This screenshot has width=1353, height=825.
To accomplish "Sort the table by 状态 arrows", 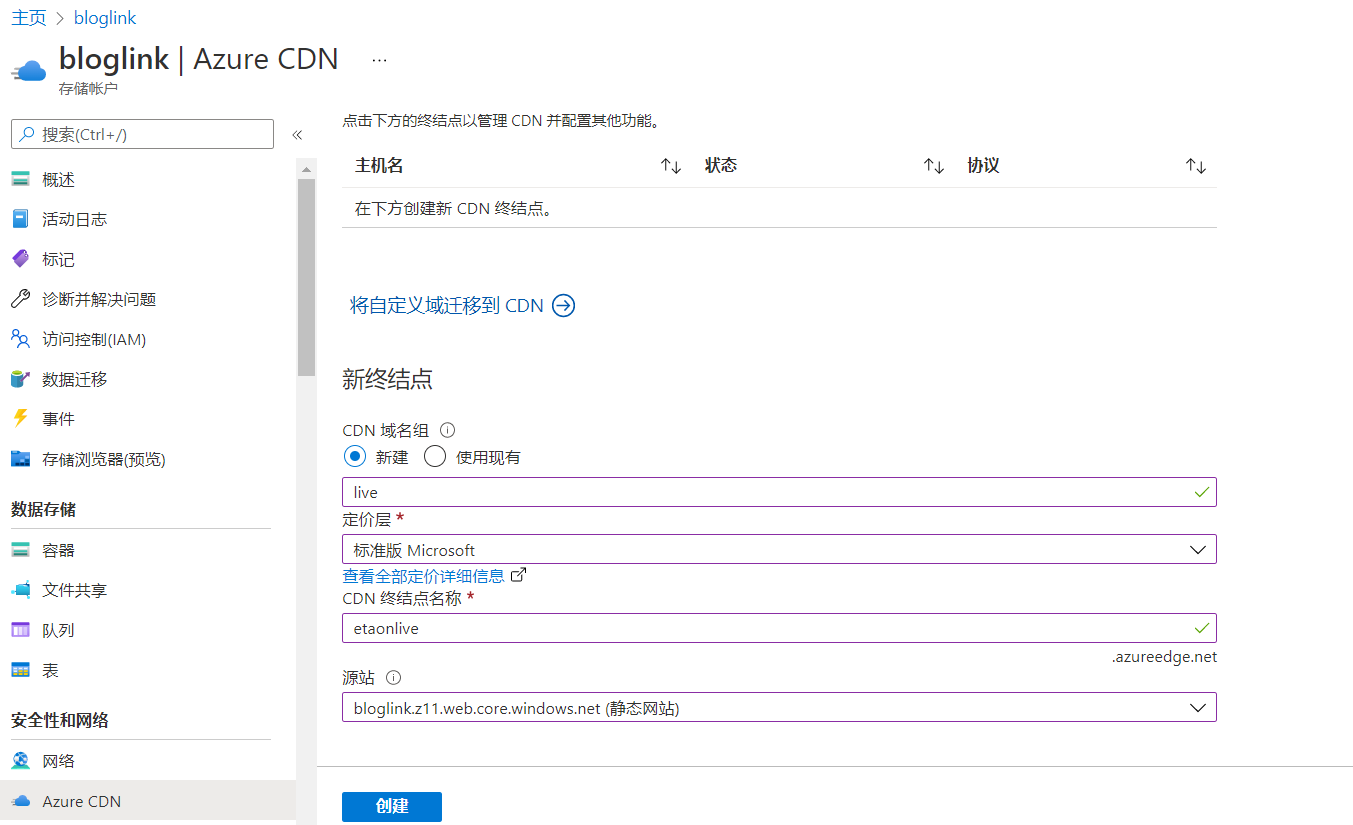I will point(934,166).
